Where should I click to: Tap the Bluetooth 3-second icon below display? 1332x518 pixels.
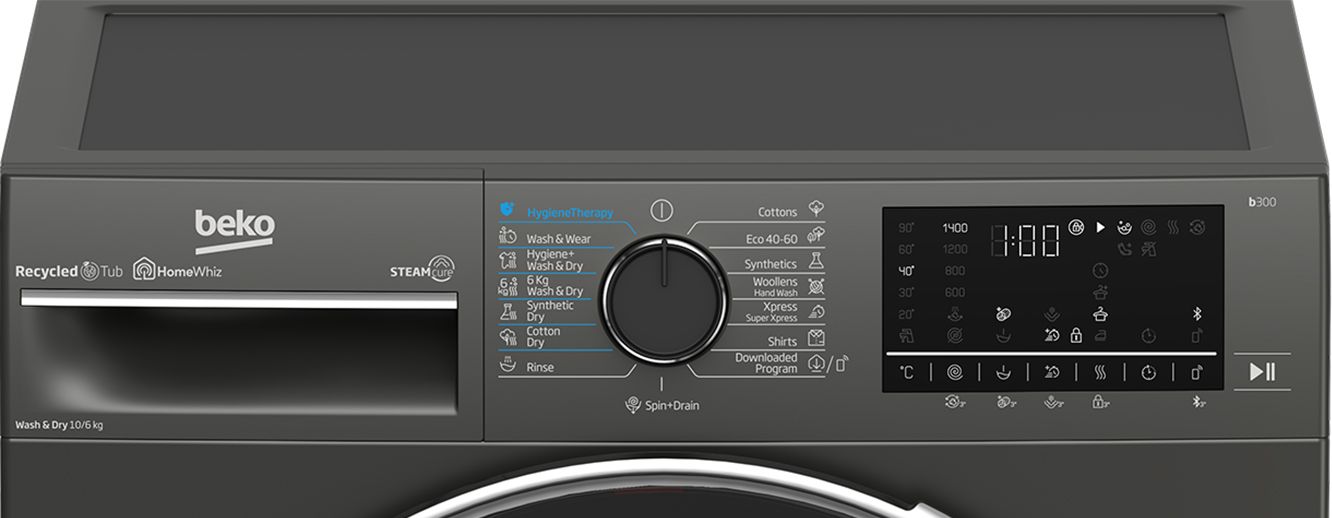point(1198,402)
